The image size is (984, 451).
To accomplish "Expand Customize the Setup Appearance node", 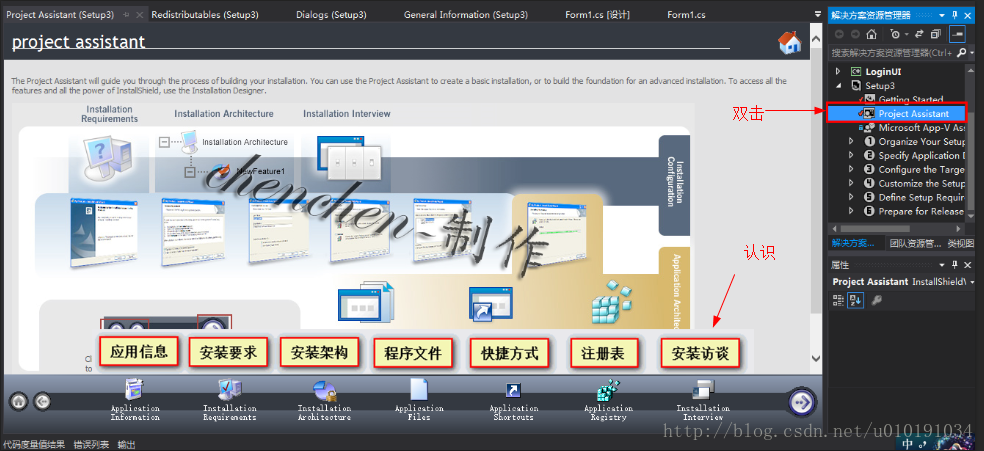I will (x=851, y=183).
